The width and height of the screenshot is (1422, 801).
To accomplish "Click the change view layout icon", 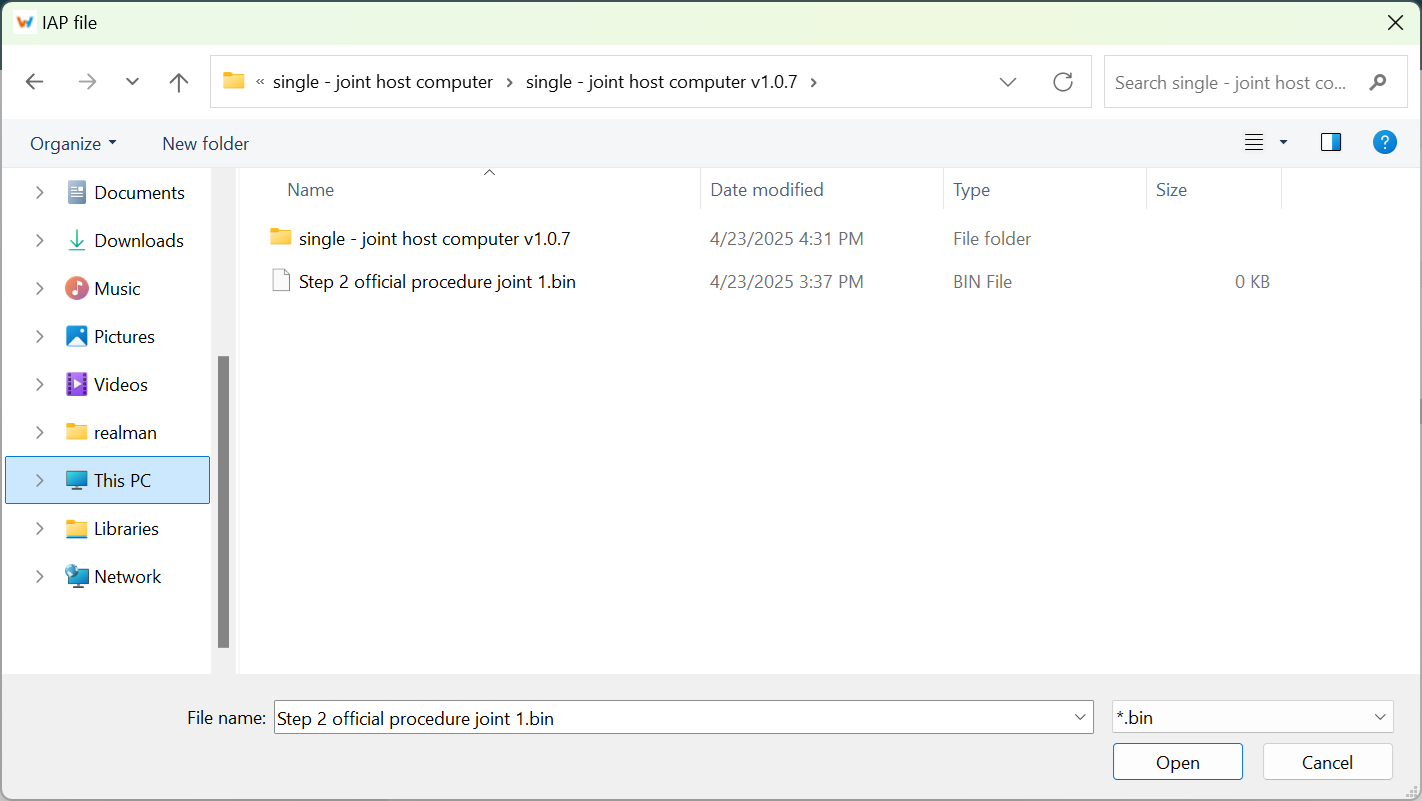I will point(1254,143).
